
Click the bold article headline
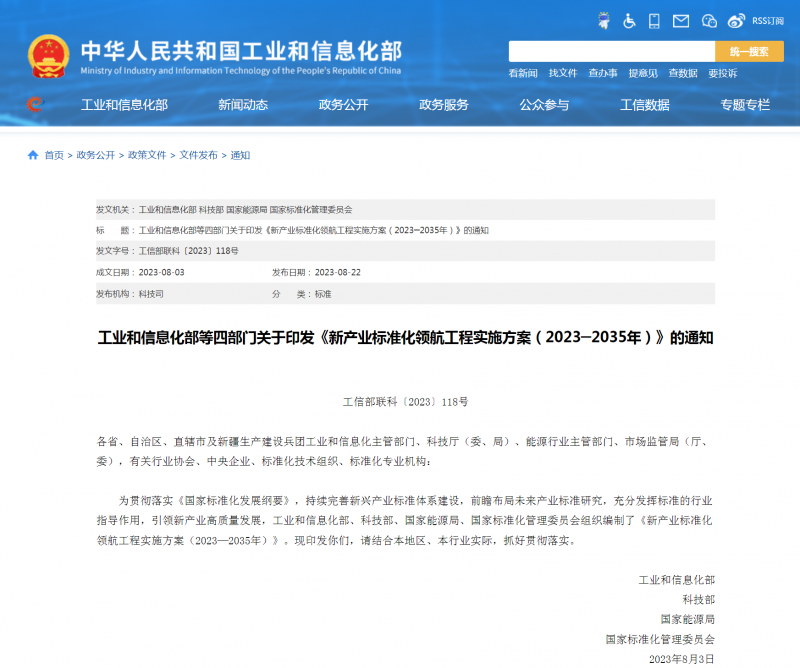pos(406,338)
